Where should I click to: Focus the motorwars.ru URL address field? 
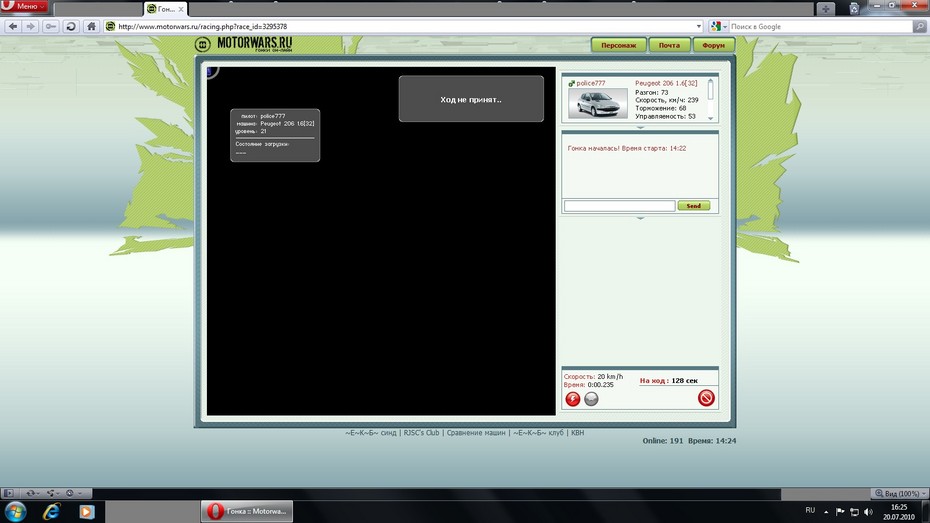point(405,26)
